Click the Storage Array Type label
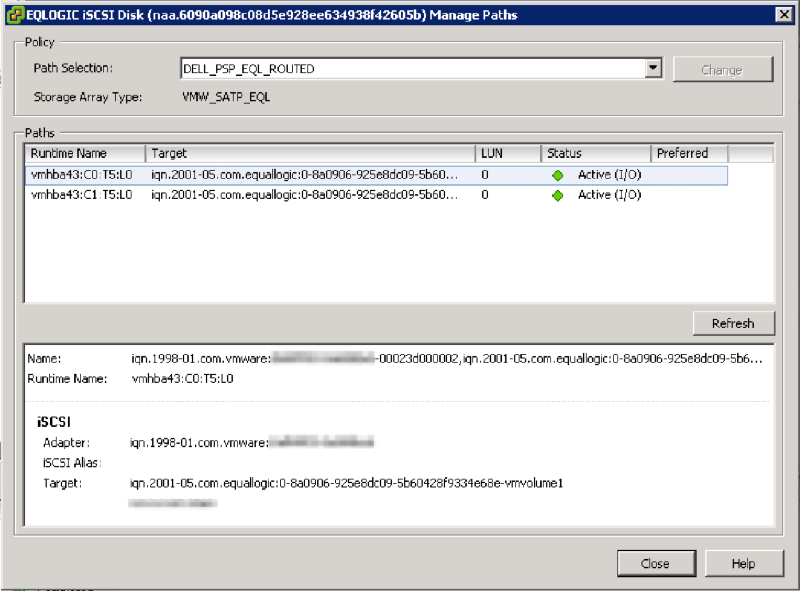This screenshot has width=800, height=591. tap(88, 97)
